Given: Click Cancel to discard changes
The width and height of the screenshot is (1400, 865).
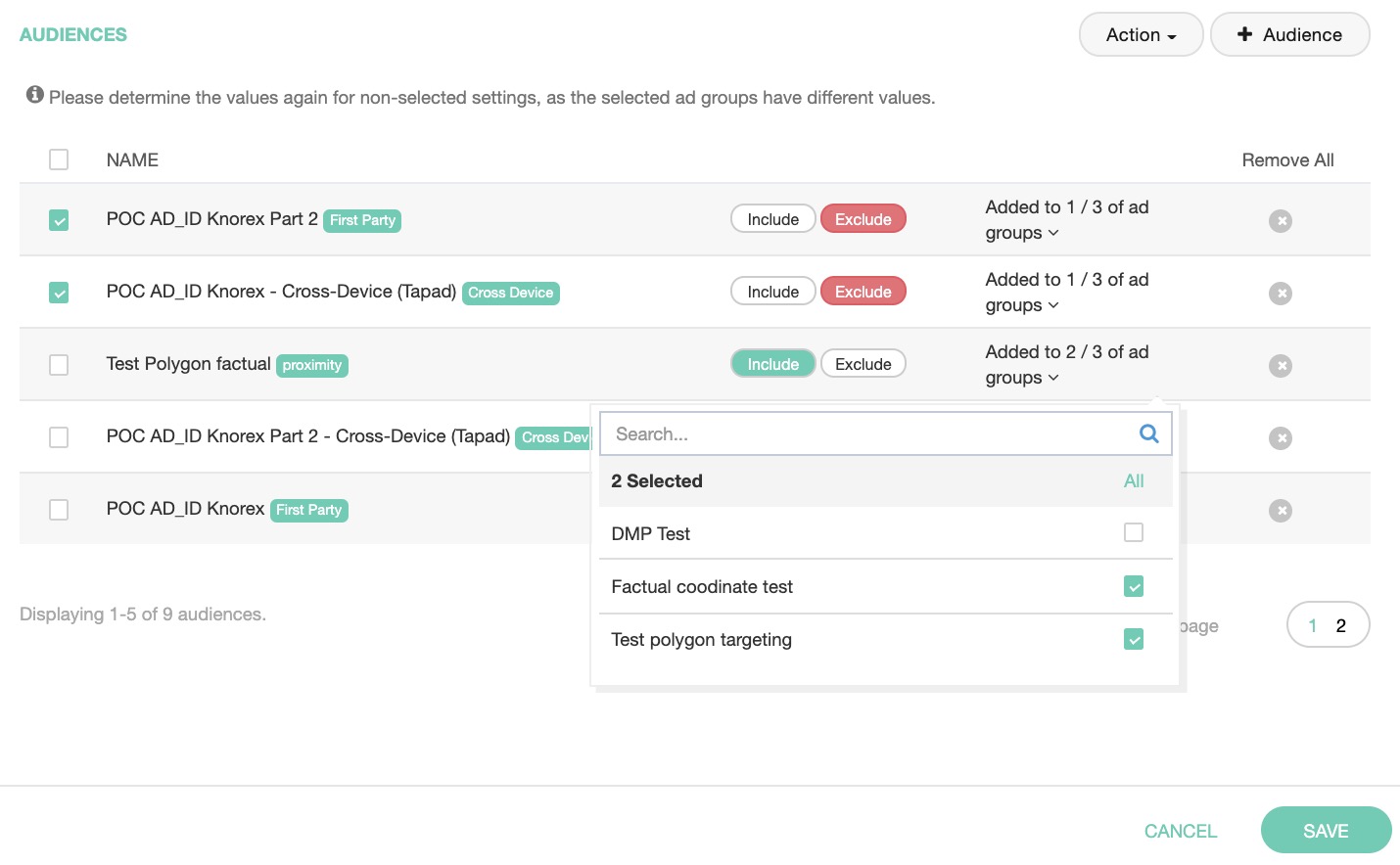Looking at the screenshot, I should 1180,831.
